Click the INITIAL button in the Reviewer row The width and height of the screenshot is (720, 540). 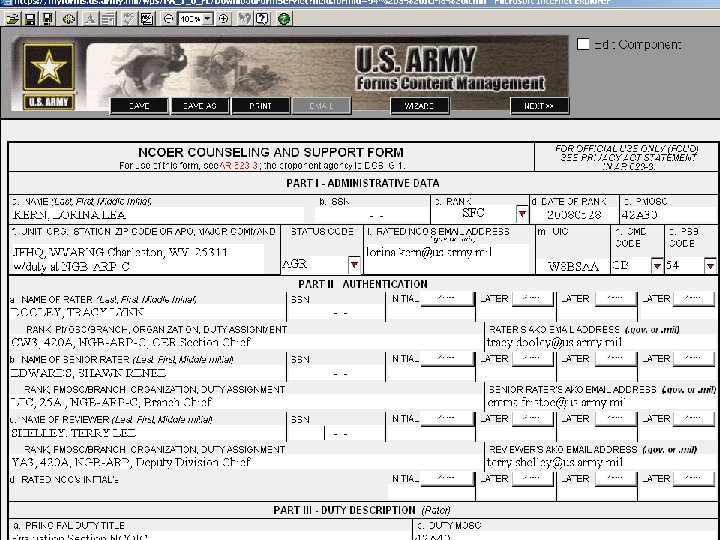[447, 419]
